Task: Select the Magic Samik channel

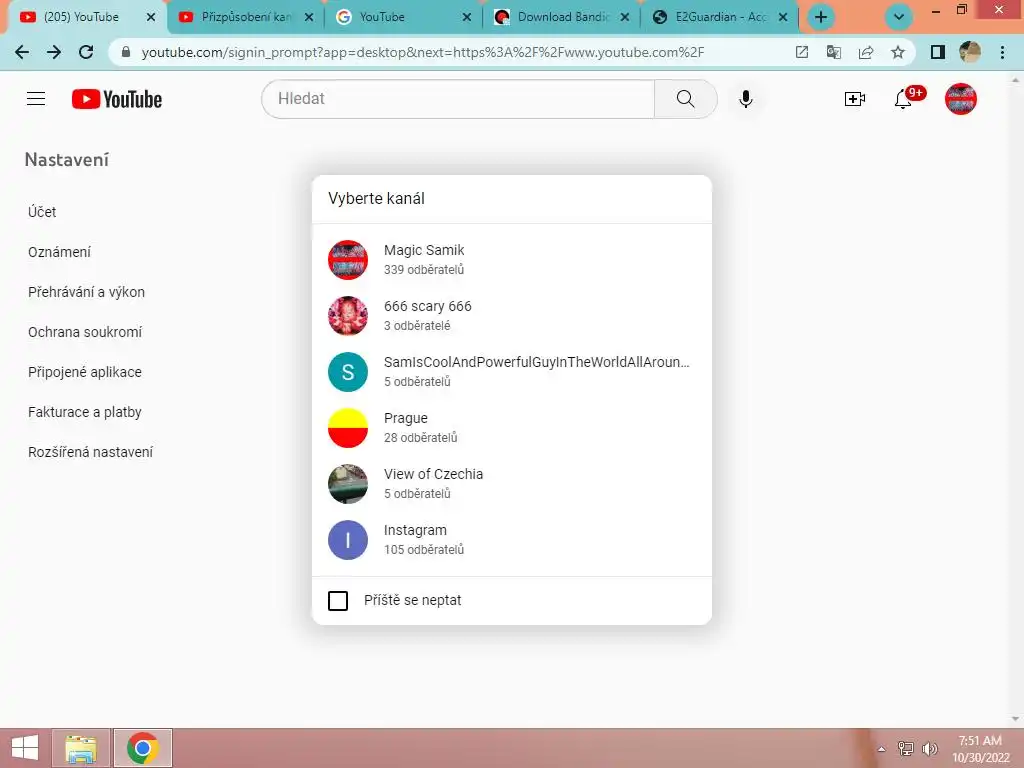Action: pos(511,259)
